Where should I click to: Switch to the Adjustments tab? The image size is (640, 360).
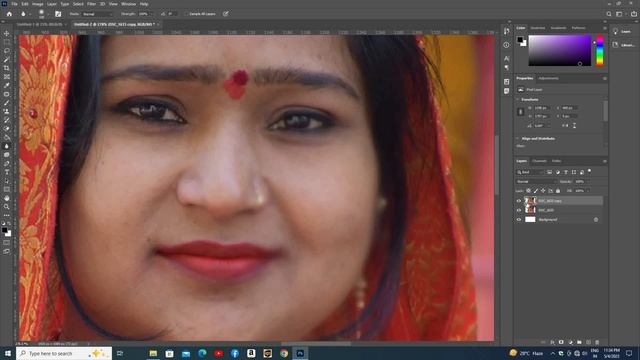coord(548,78)
